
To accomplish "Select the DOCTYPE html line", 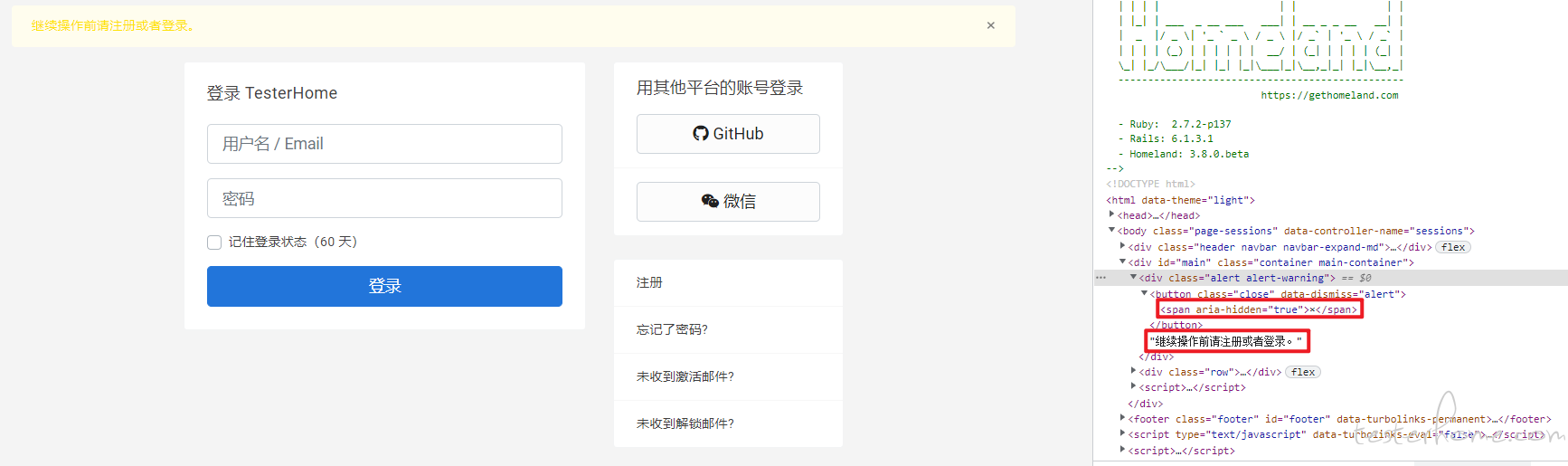I will (x=1150, y=184).
